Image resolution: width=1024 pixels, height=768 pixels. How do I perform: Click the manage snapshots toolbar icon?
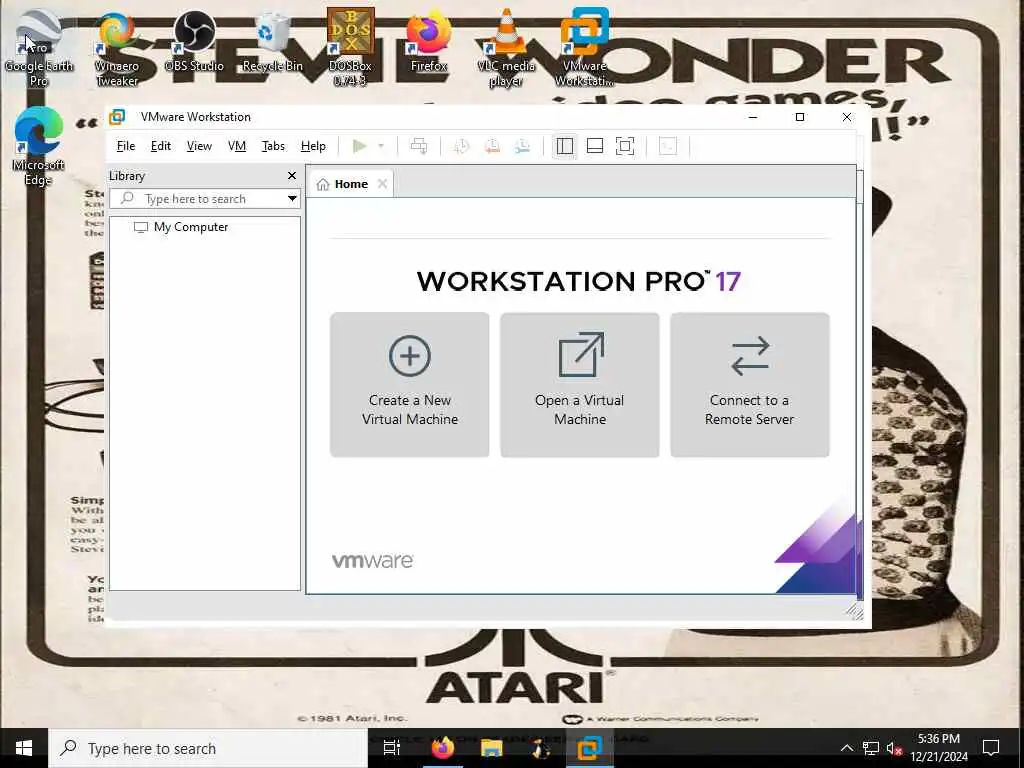522,146
